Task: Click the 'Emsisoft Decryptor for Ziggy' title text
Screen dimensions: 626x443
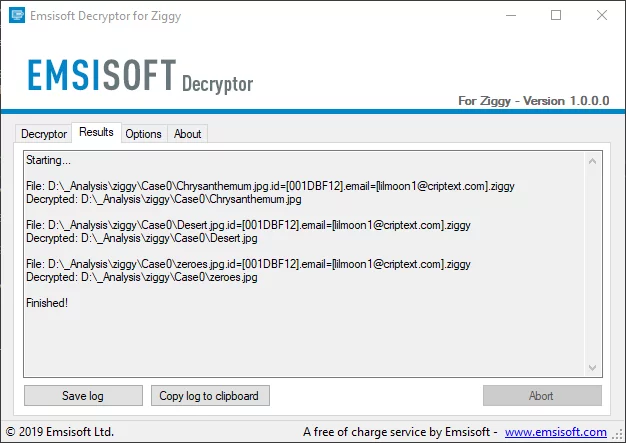Action: click(105, 16)
